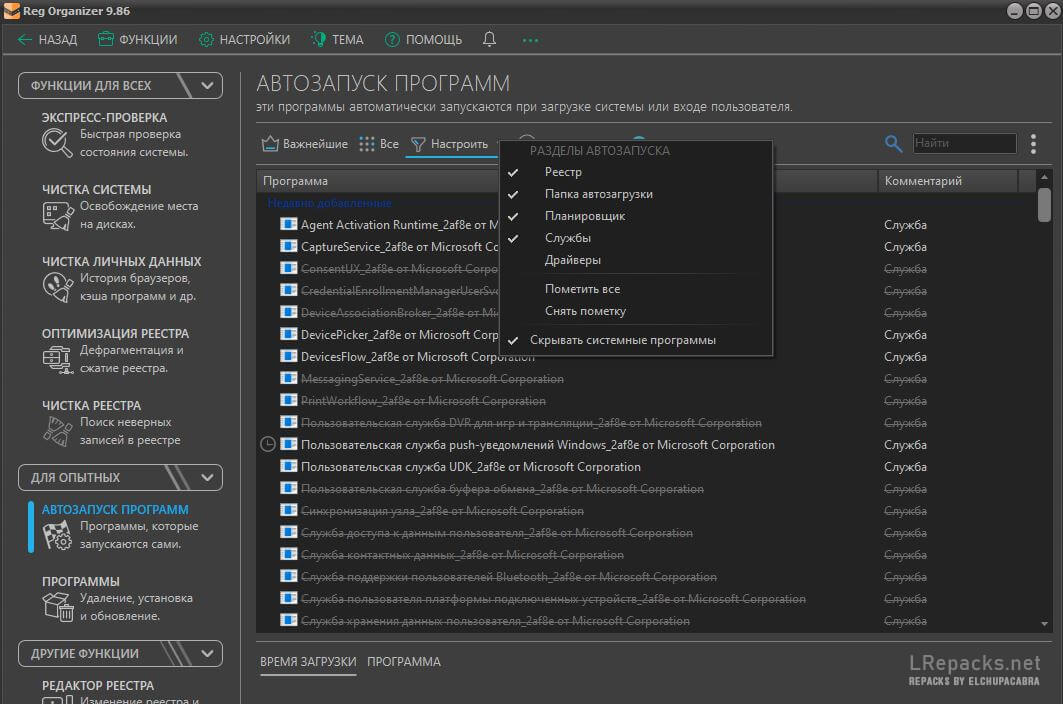Viewport: 1063px width, 704px height.
Task: Click the search magnifier icon
Action: pyautogui.click(x=894, y=144)
